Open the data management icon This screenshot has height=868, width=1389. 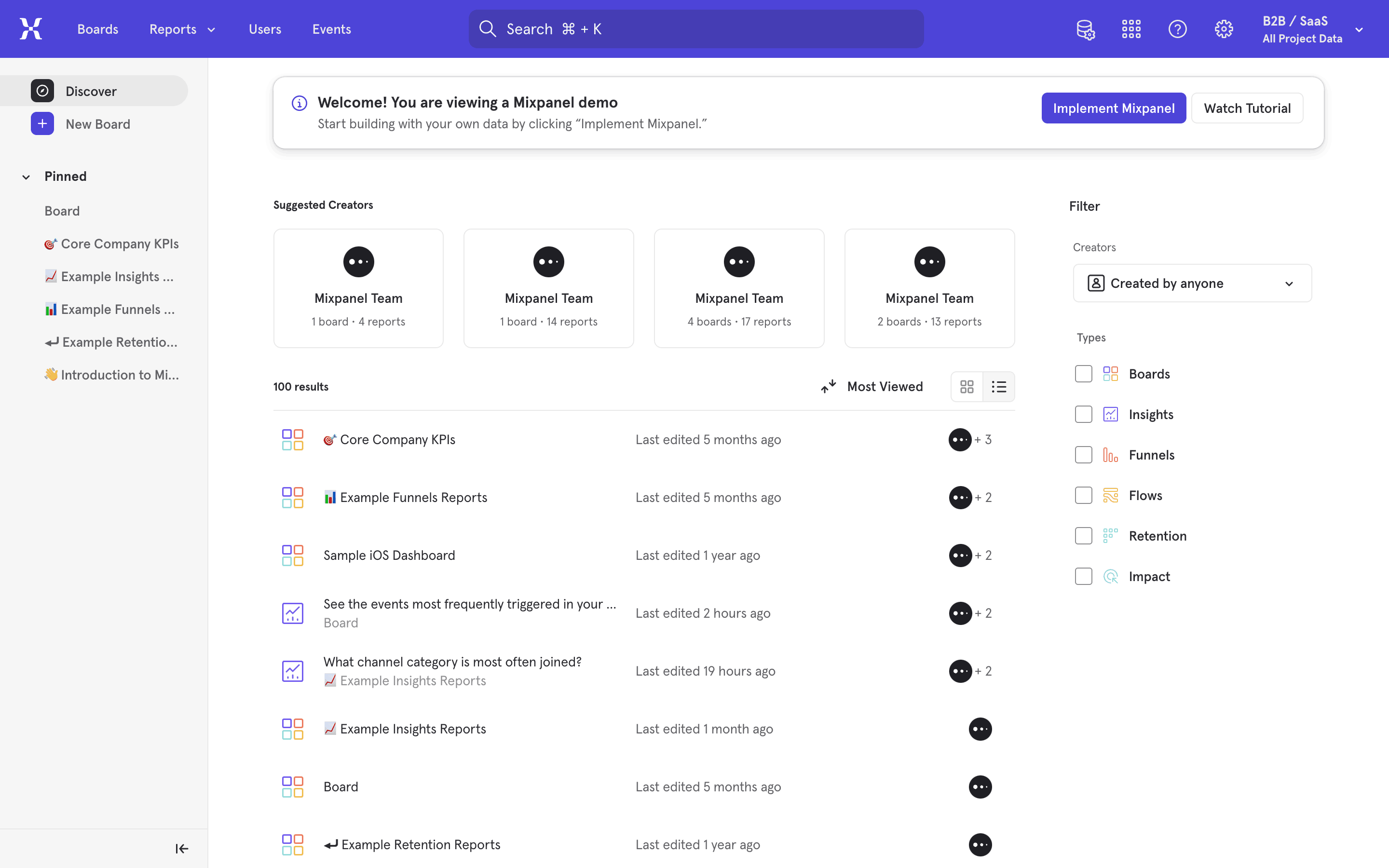click(x=1085, y=29)
